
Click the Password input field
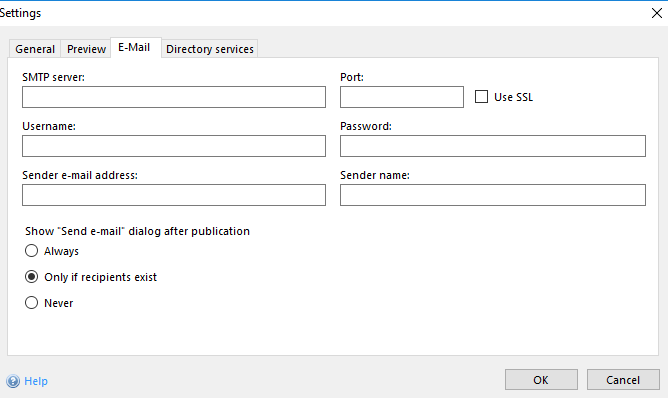493,146
